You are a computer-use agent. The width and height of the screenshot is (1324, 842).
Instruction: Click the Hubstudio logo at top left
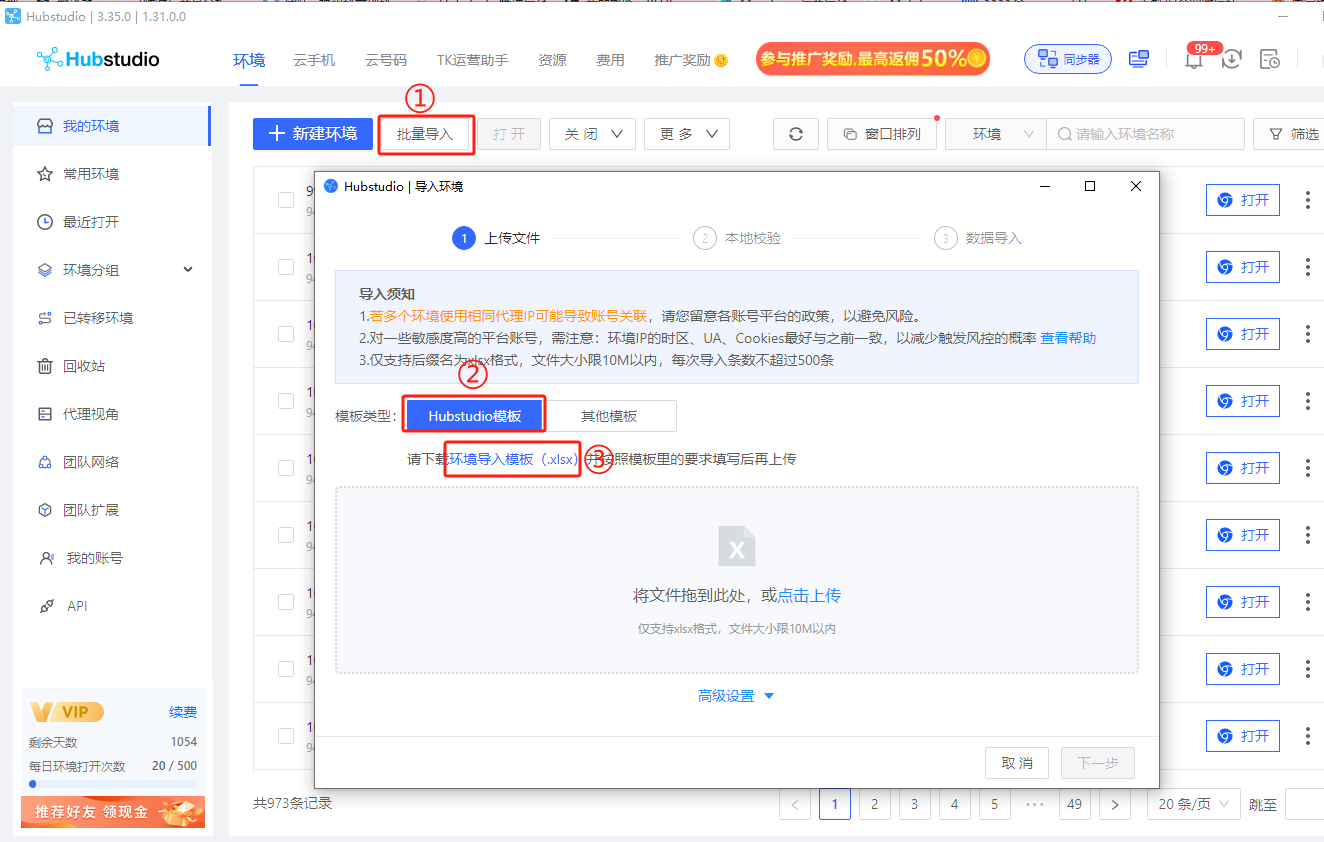pos(98,59)
